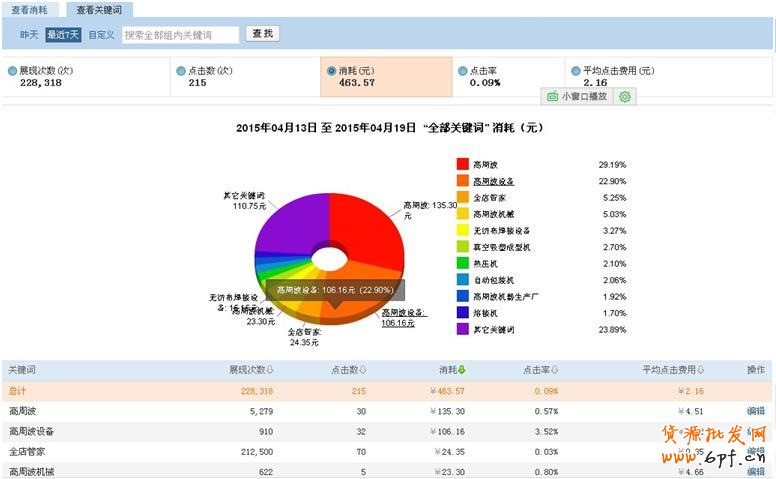Click the 查找 search button
The image size is (776, 479).
pyautogui.click(x=263, y=34)
